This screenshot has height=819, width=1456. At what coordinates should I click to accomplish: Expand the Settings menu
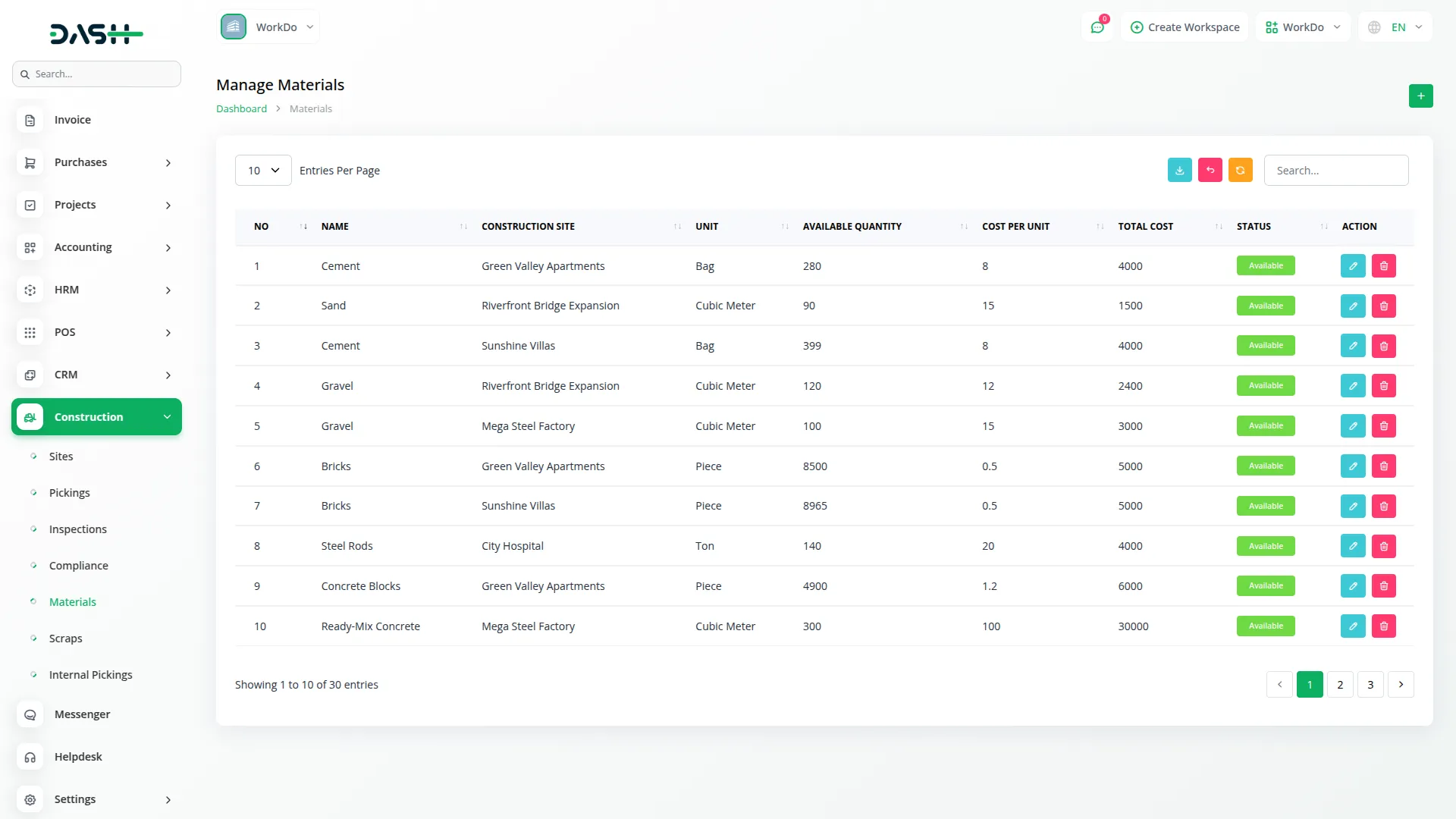coord(97,799)
